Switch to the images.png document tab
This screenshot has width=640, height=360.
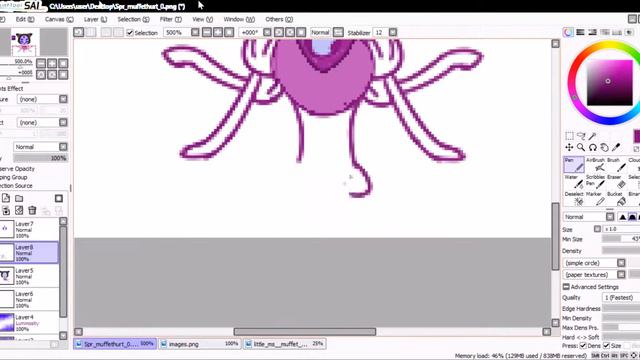pos(199,344)
